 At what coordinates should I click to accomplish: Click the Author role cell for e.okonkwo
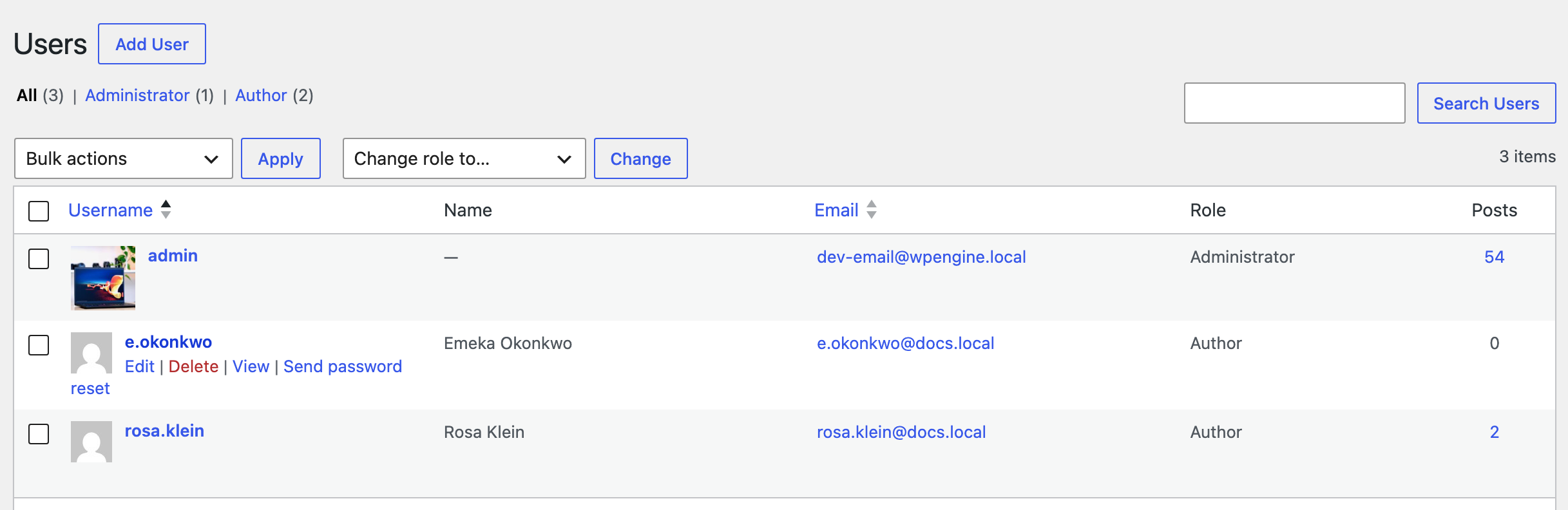point(1216,343)
